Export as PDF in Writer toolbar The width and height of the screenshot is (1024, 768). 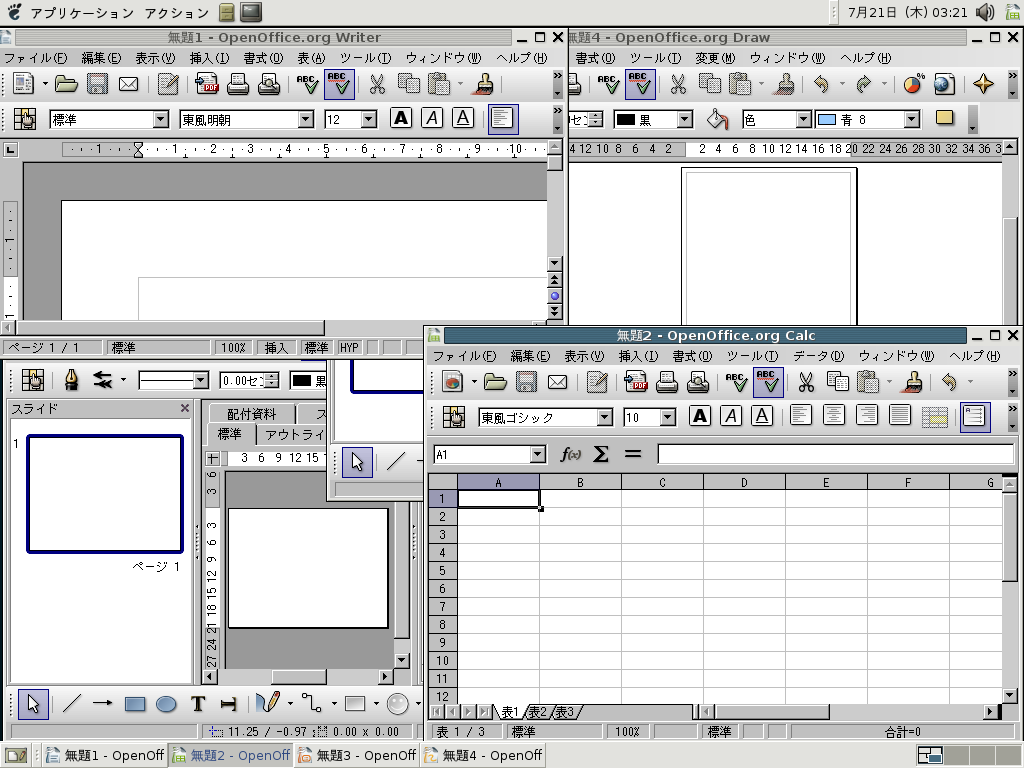pos(207,84)
